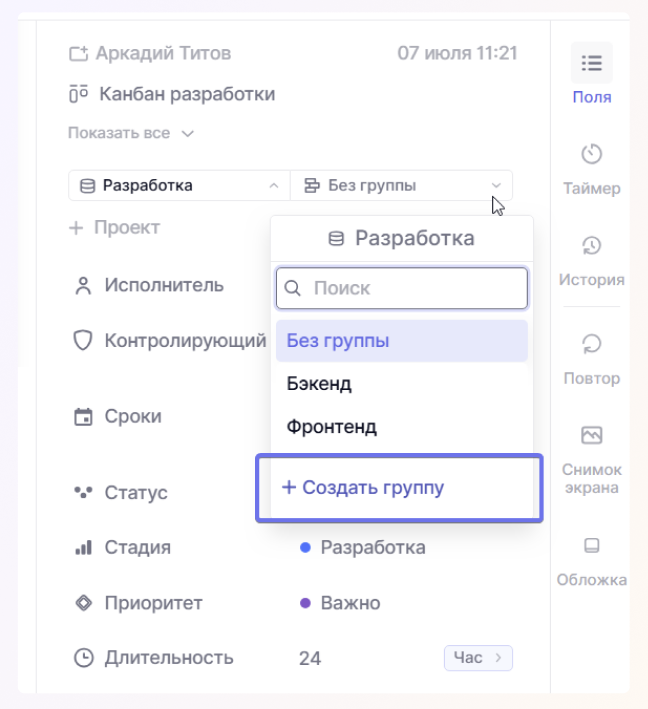Click the Cover (Обложка) icon
648x709 pixels.
point(591,546)
